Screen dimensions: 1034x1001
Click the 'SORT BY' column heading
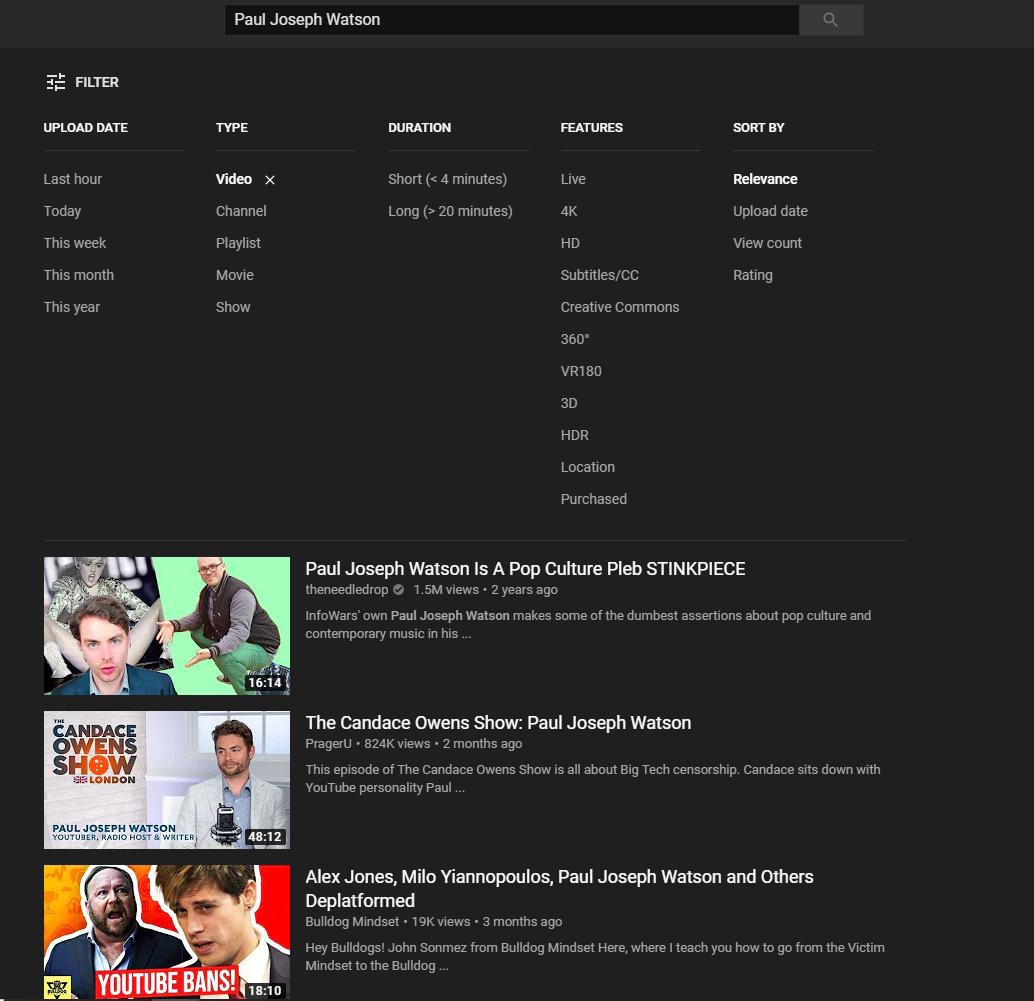pyautogui.click(x=758, y=127)
